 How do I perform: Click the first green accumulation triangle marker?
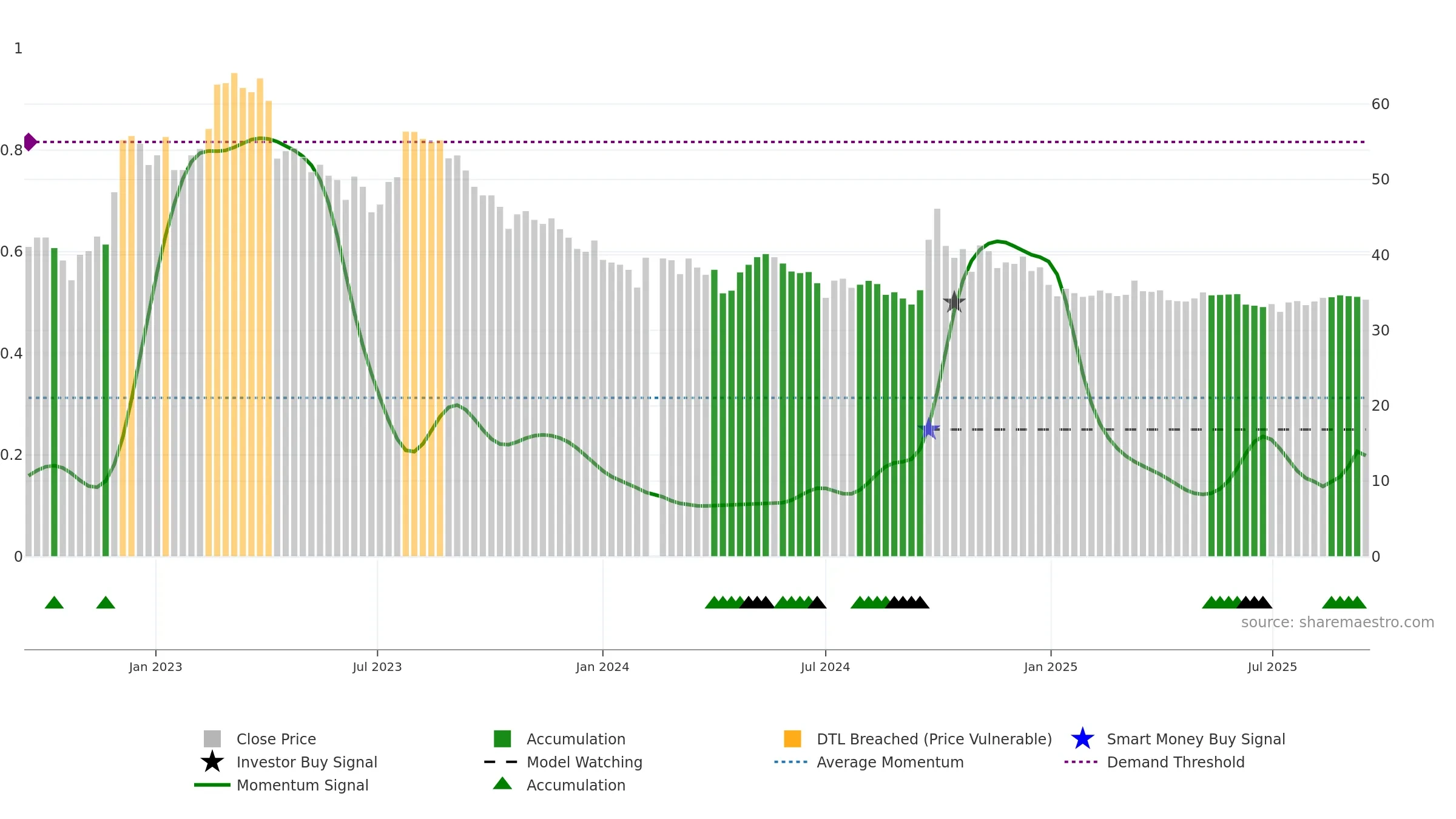point(54,602)
